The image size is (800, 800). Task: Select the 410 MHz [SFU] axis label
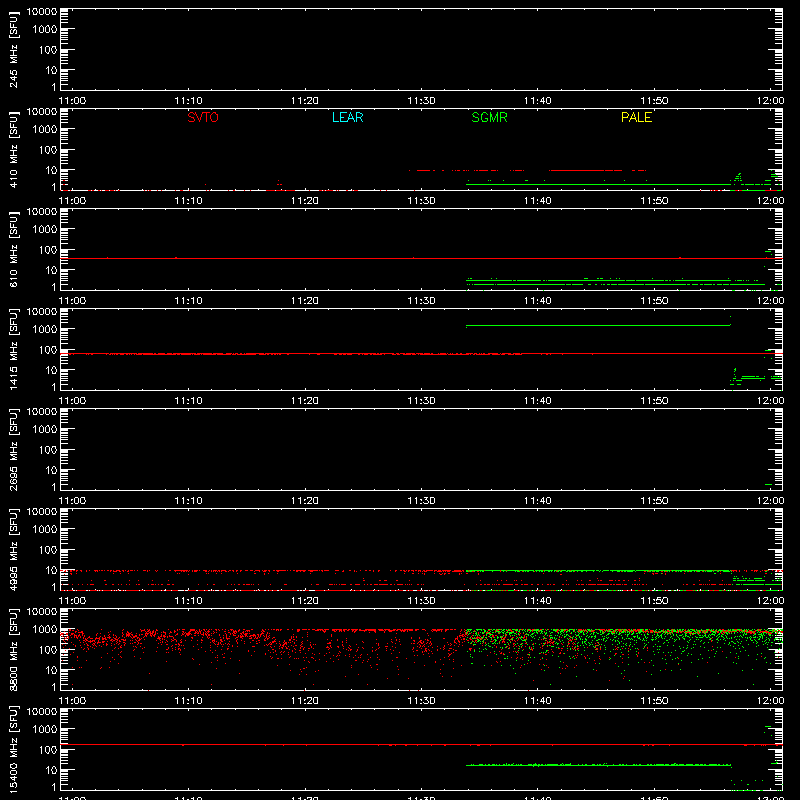[14, 150]
